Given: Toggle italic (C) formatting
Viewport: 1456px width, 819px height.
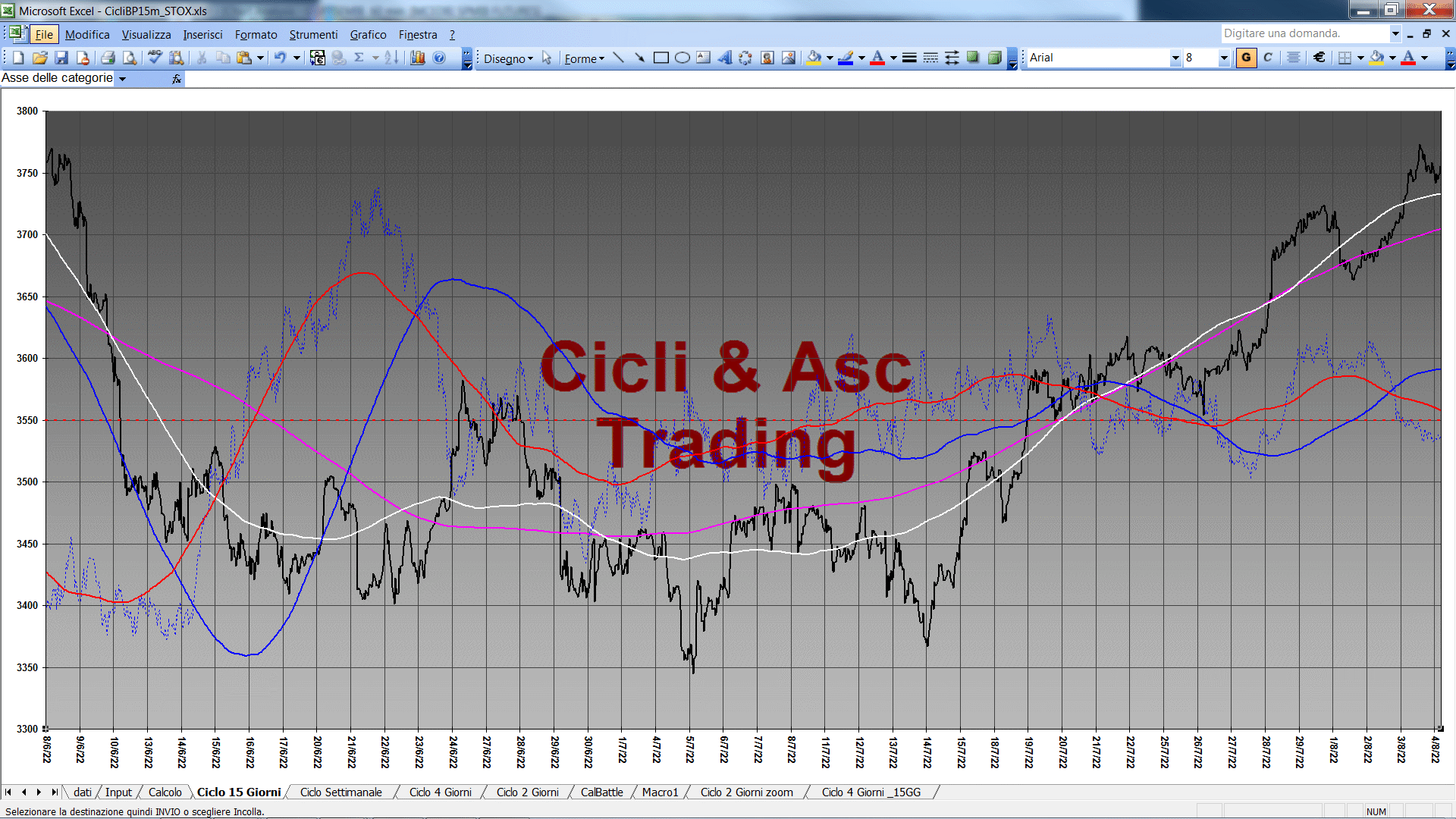Looking at the screenshot, I should tap(1268, 58).
